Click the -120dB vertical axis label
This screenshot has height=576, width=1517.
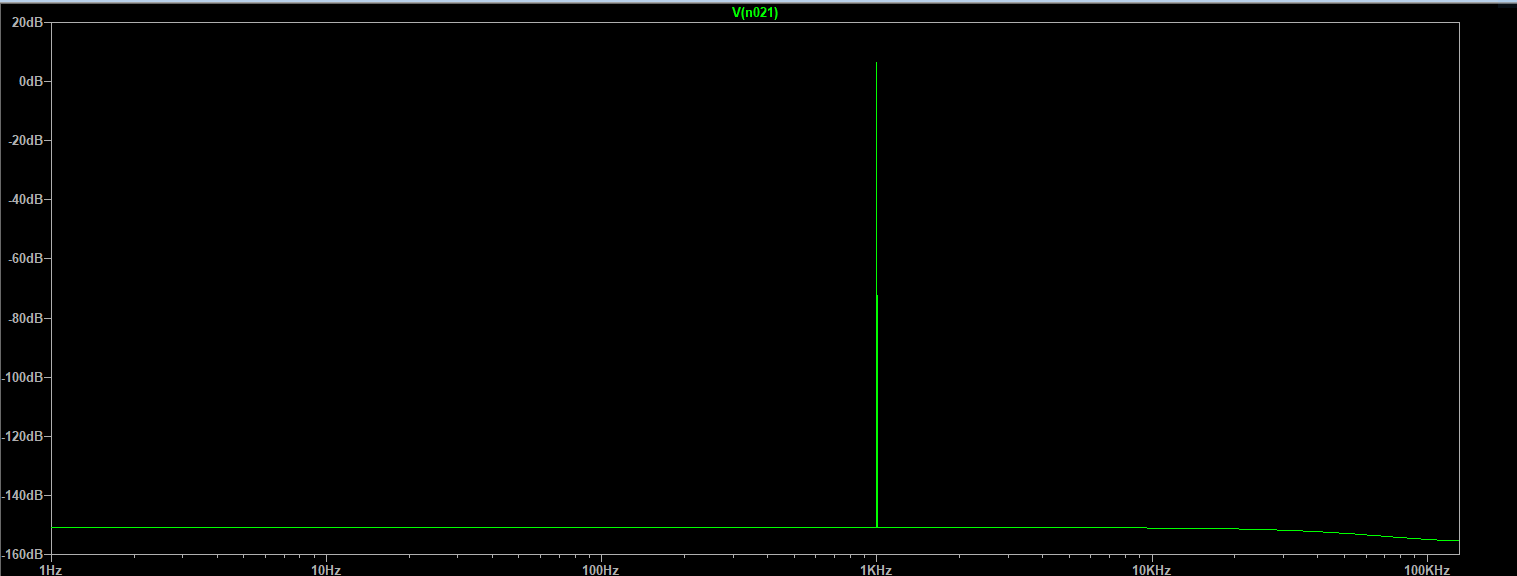(x=22, y=436)
